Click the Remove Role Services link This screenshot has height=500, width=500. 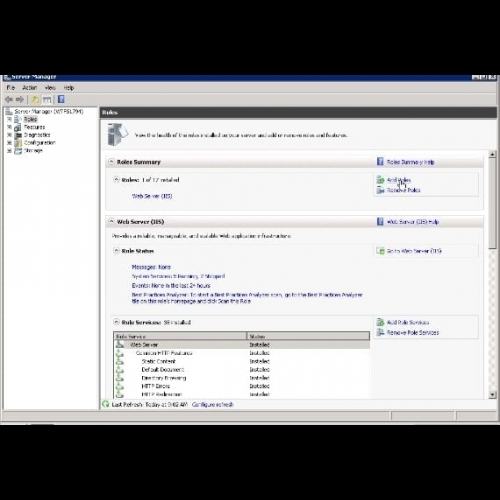pos(413,332)
